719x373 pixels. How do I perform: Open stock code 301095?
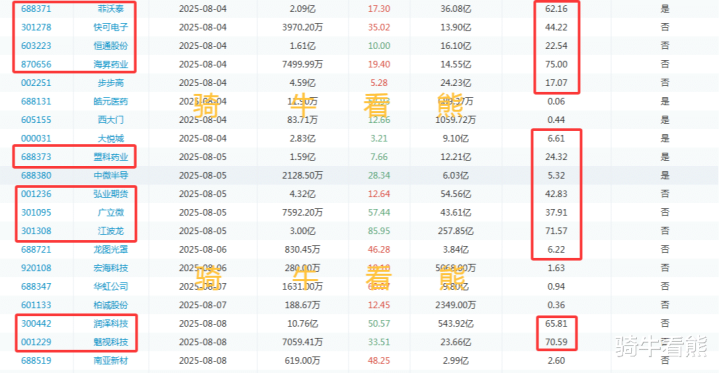click(36, 212)
